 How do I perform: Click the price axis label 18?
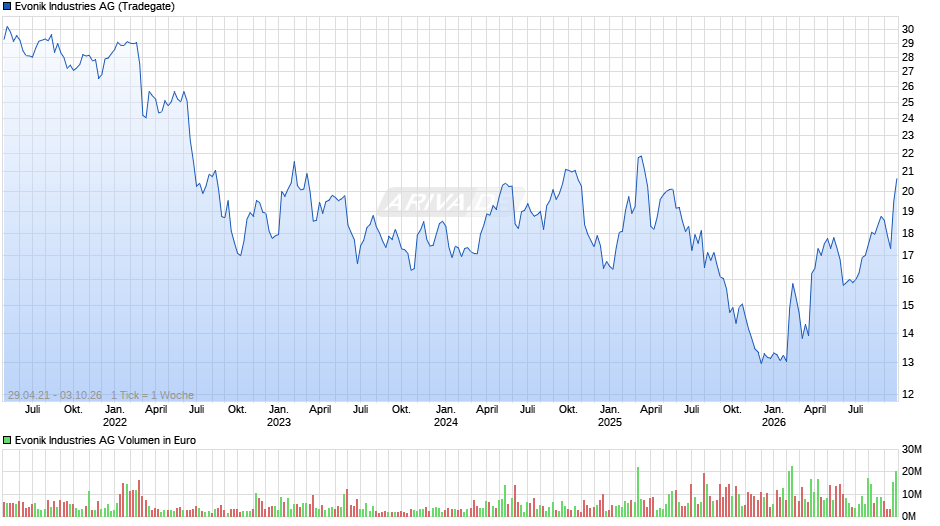click(x=908, y=233)
